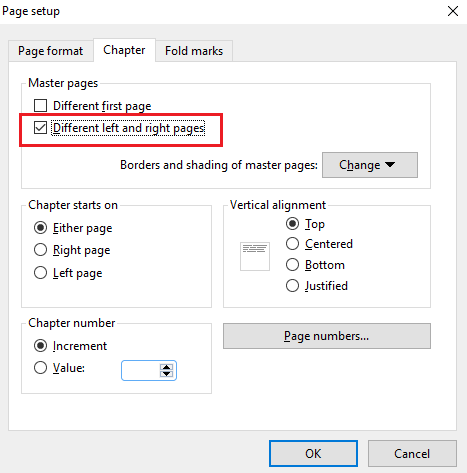Confirm settings with the OK button
The image size is (467, 473).
click(x=313, y=454)
